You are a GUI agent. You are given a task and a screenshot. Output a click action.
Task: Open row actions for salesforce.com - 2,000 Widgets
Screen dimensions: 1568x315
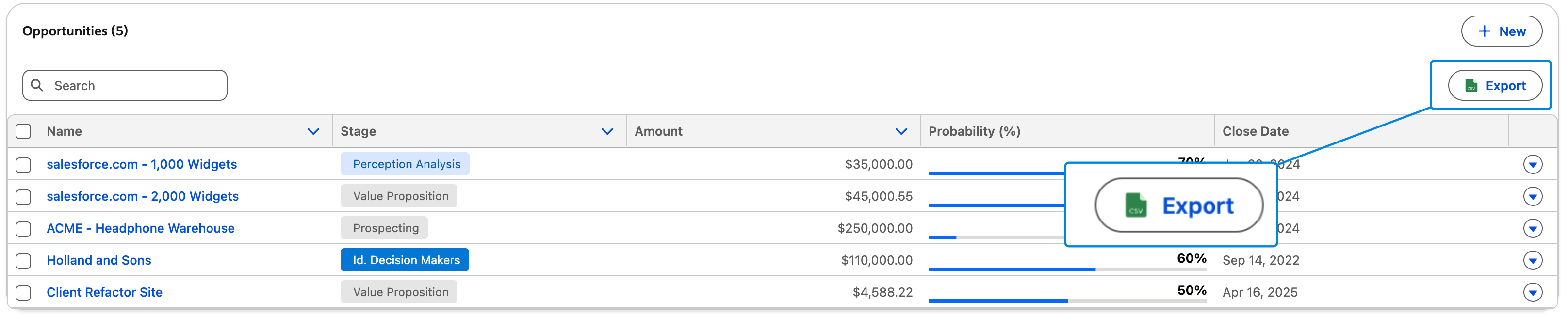tap(1532, 196)
